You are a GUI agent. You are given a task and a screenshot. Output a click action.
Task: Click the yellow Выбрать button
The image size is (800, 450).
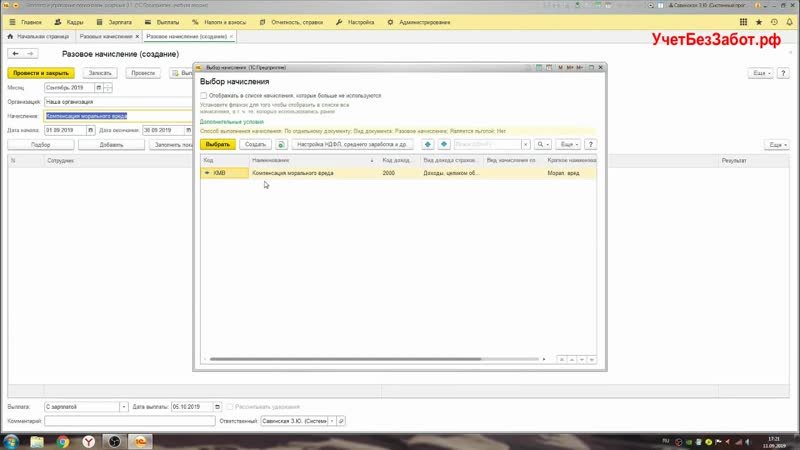click(x=218, y=144)
